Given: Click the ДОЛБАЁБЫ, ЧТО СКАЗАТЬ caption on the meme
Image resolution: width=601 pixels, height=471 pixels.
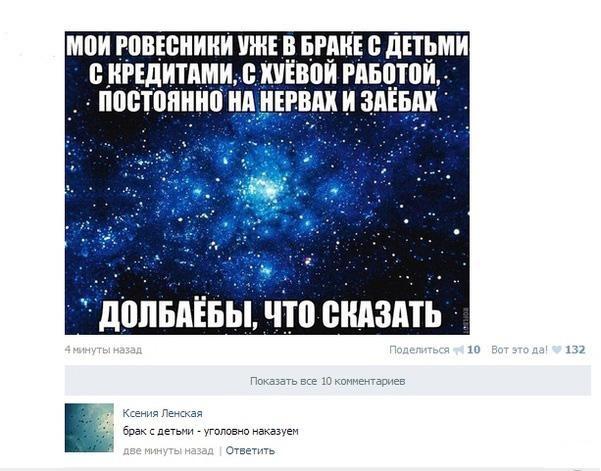Looking at the screenshot, I should tap(270, 315).
